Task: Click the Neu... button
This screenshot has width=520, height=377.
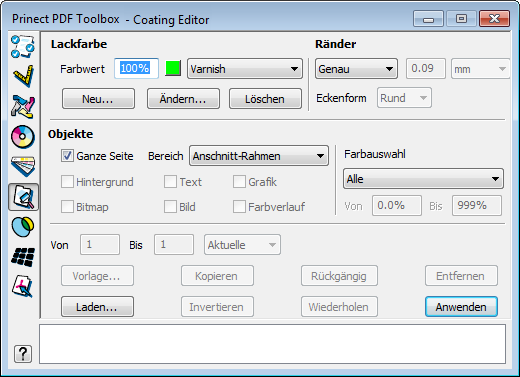Action: pyautogui.click(x=98, y=99)
